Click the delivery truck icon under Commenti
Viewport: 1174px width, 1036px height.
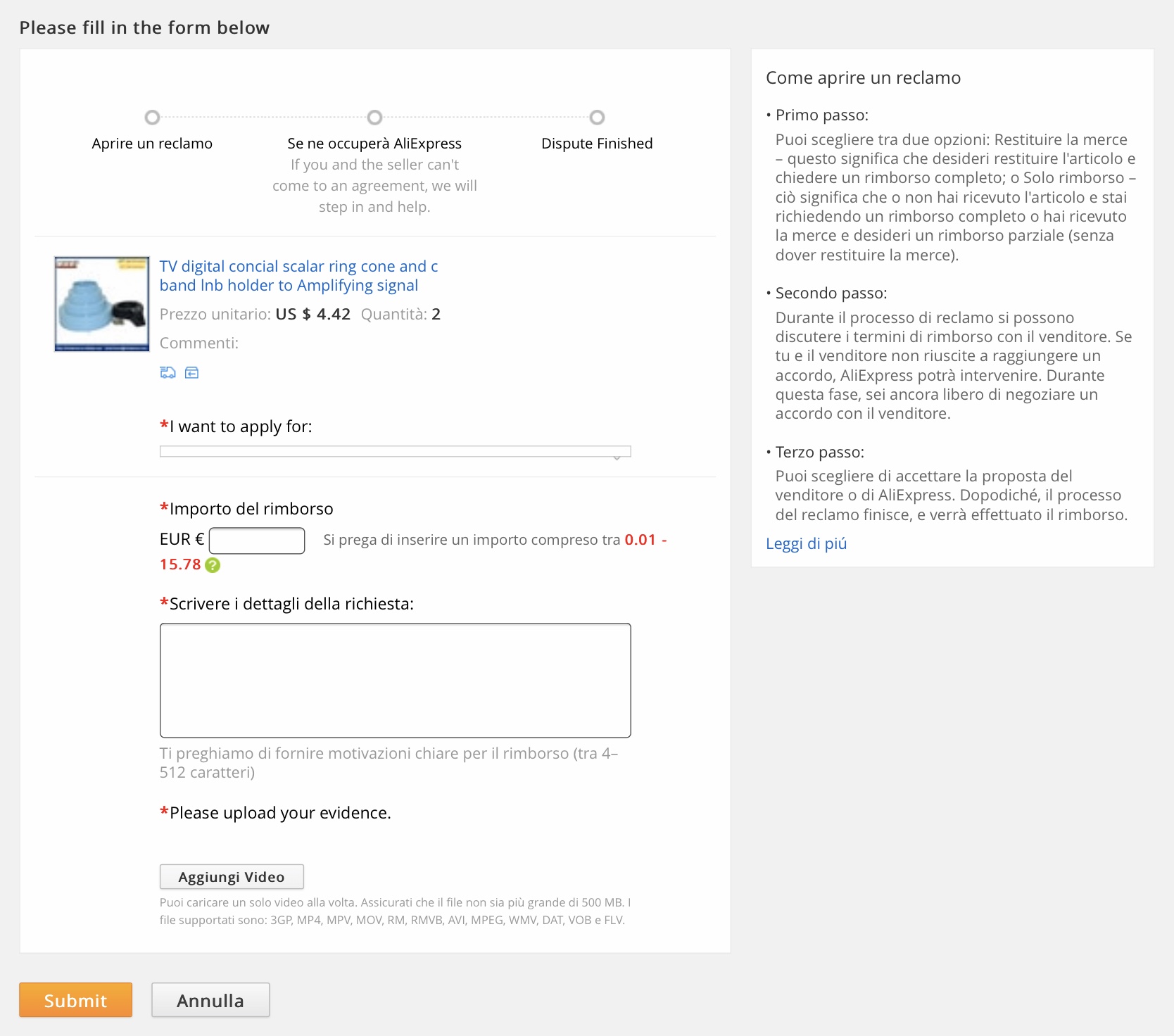[168, 372]
